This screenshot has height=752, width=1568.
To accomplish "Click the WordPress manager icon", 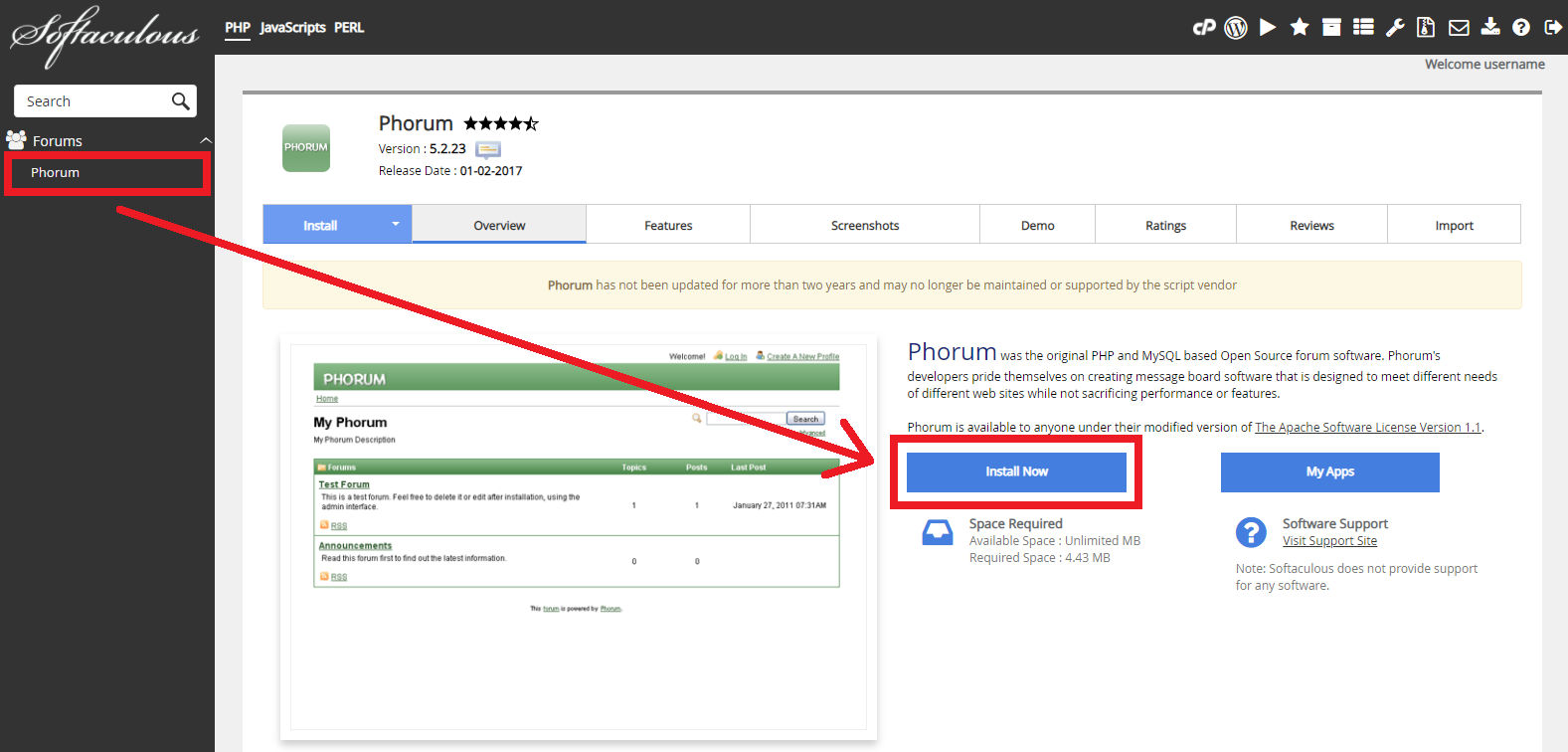I will (x=1236, y=28).
